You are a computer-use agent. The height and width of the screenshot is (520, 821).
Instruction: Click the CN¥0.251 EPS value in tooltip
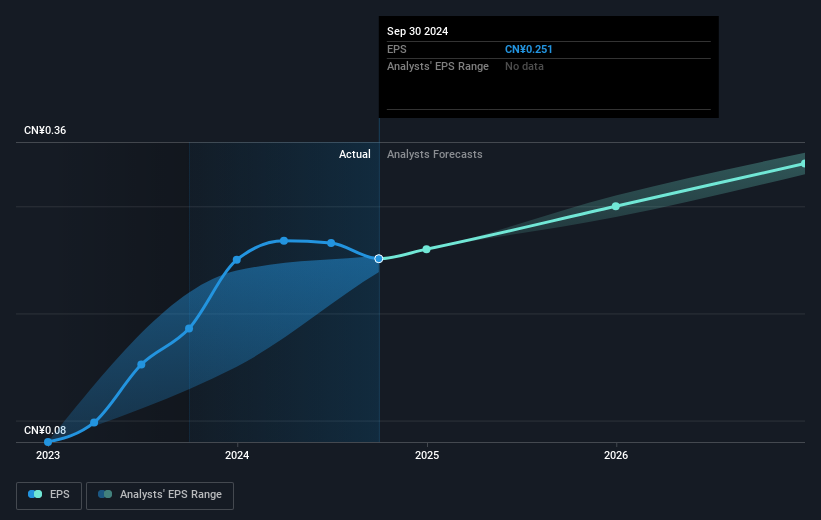(528, 49)
